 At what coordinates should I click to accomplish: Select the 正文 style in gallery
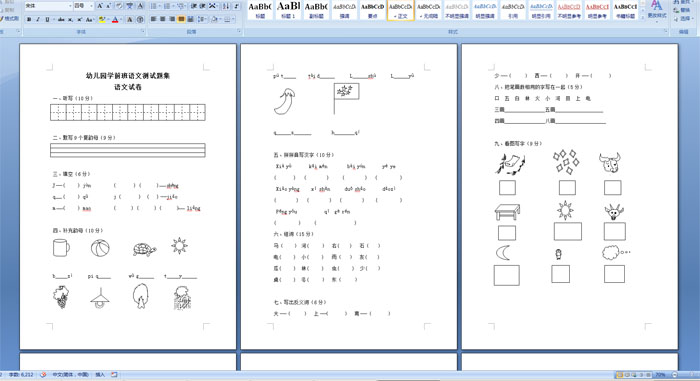(400, 10)
